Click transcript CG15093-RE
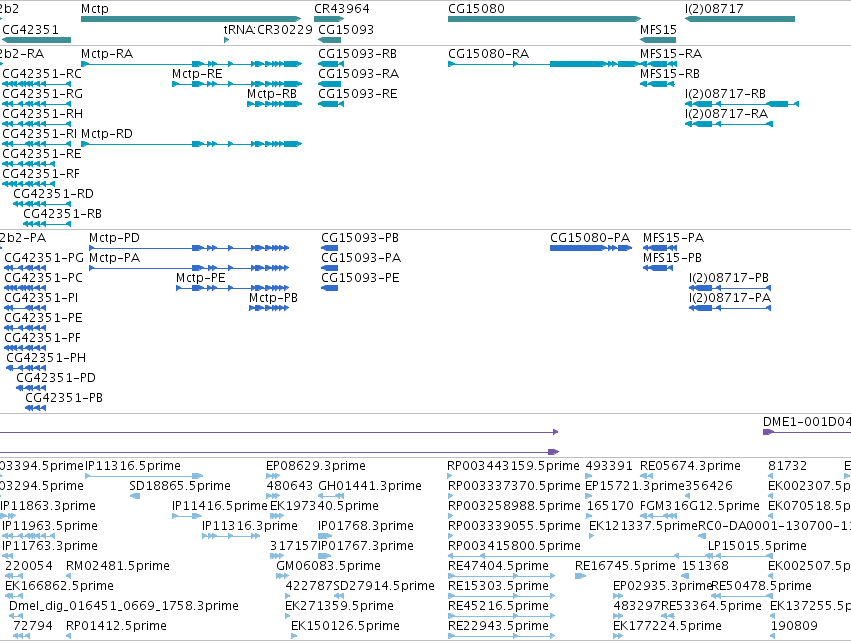This screenshot has width=851, height=641. [358, 94]
